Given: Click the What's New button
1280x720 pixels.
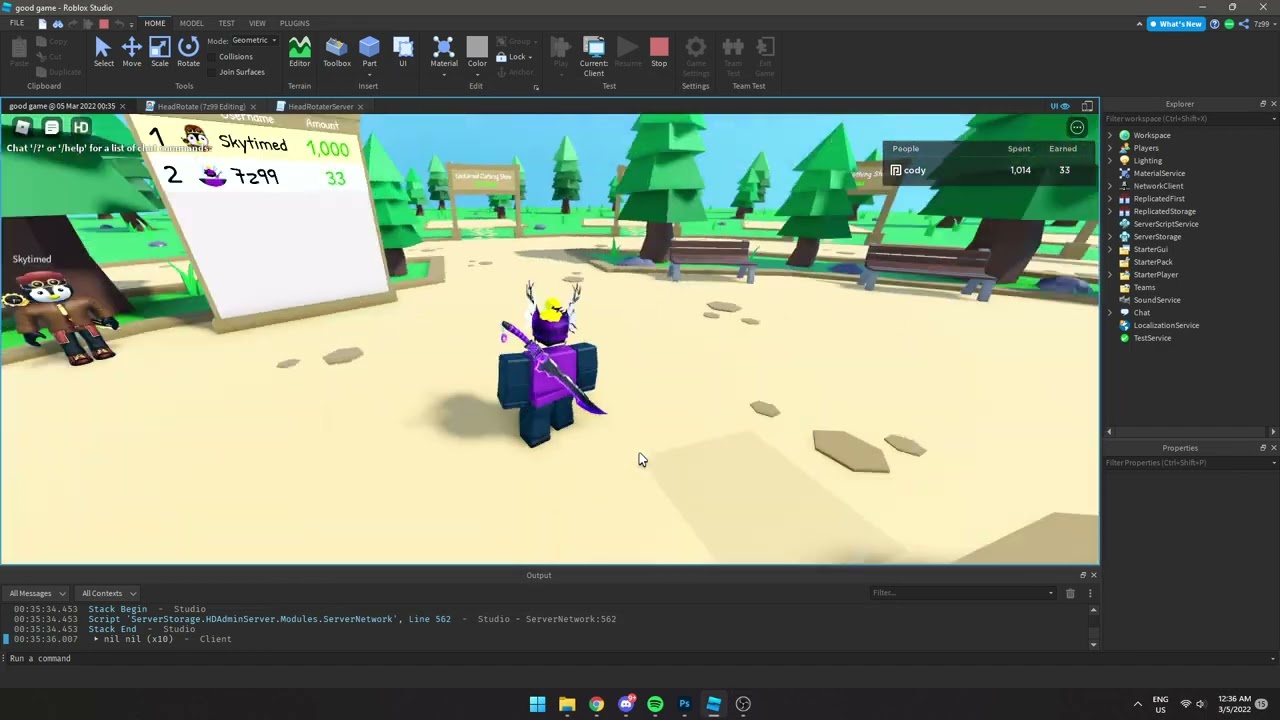Looking at the screenshot, I should pos(1176,24).
